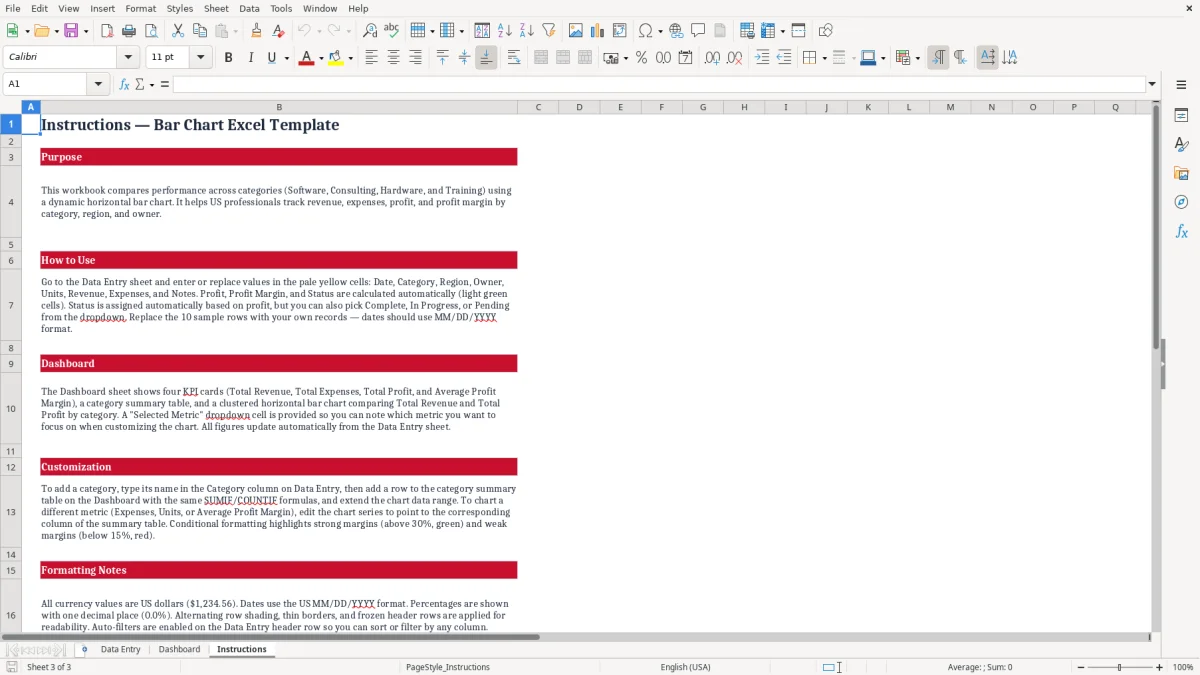Switch to the Dashboard sheet tab

tap(179, 649)
